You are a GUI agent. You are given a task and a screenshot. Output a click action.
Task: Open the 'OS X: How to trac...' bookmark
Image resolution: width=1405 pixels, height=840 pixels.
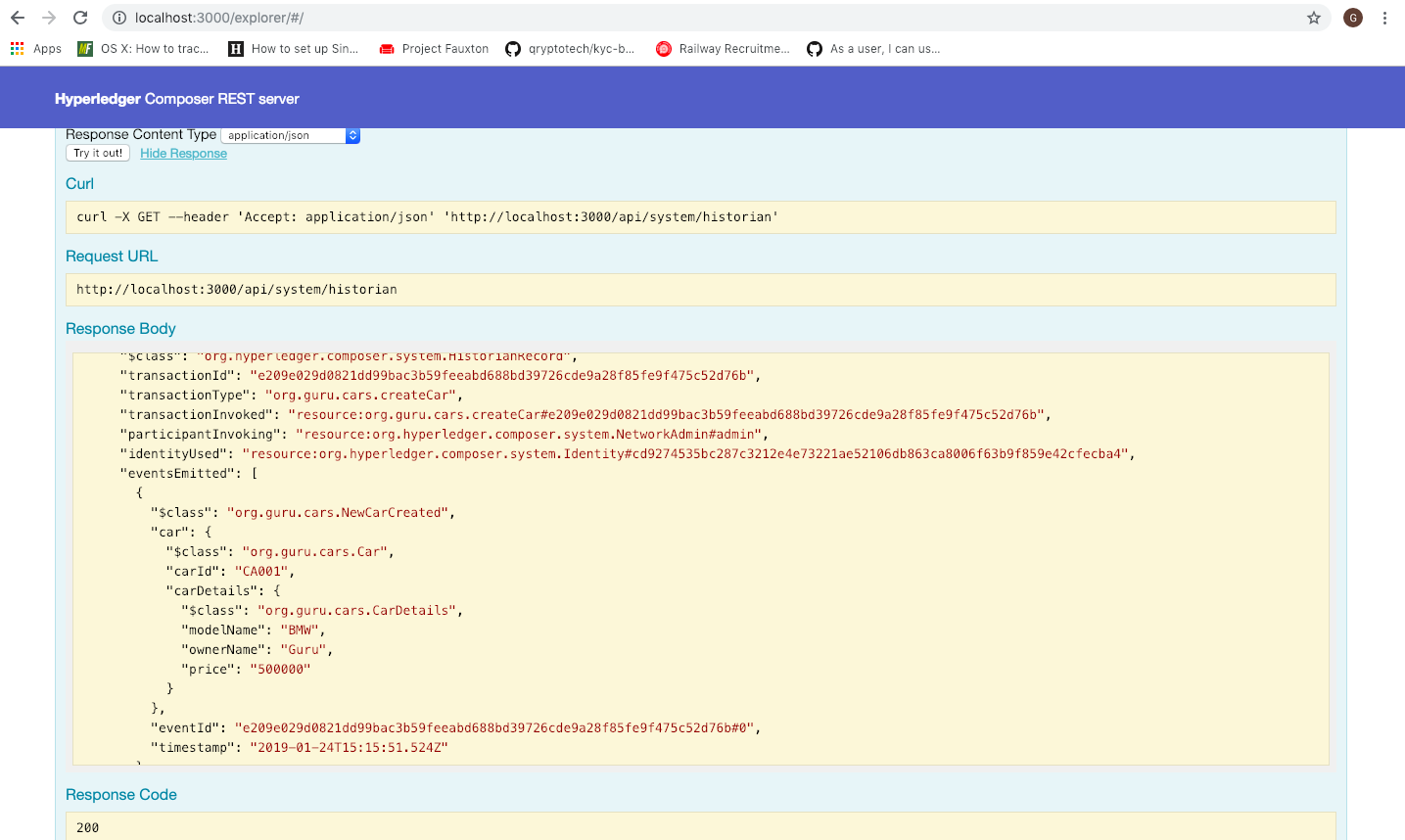[x=143, y=49]
